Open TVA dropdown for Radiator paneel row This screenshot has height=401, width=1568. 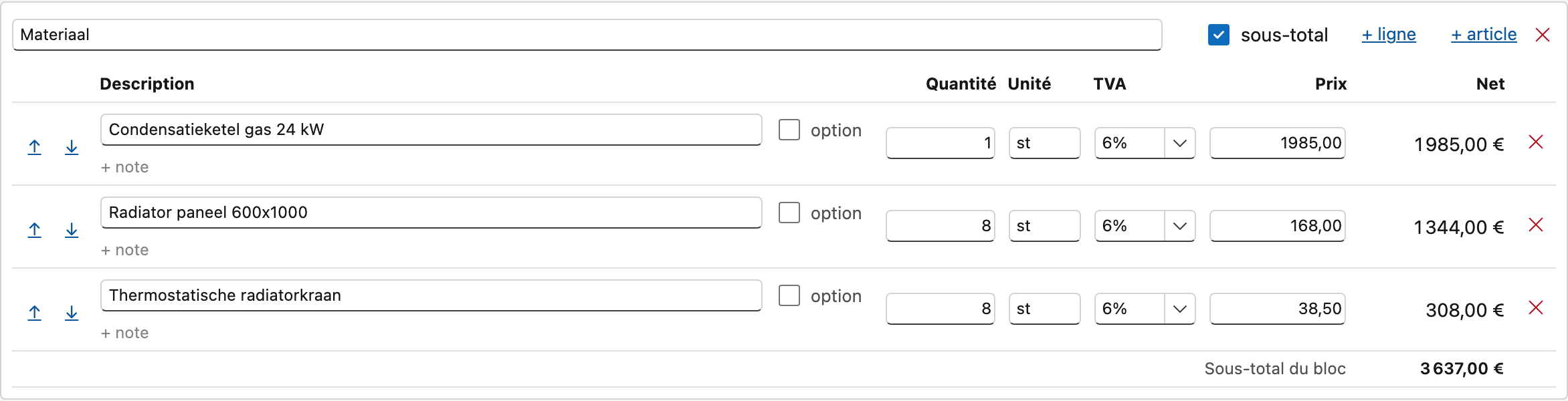pos(1145,226)
